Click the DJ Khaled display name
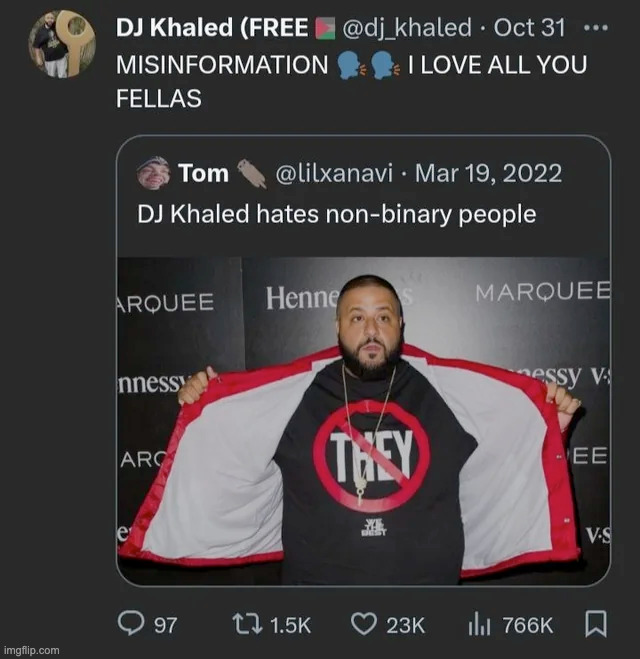Viewport: 640px width, 659px height. coord(212,28)
